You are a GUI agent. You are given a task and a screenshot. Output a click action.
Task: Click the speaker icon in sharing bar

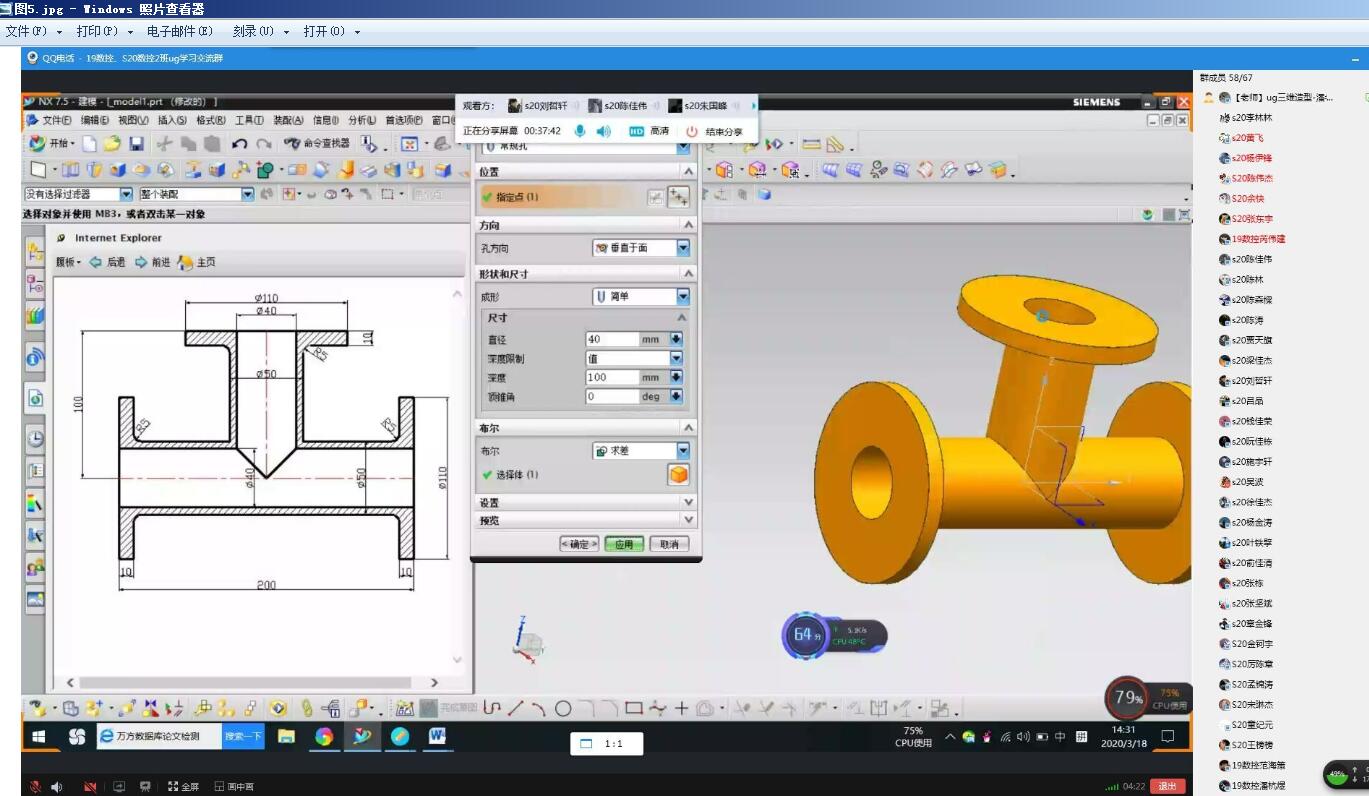603,131
